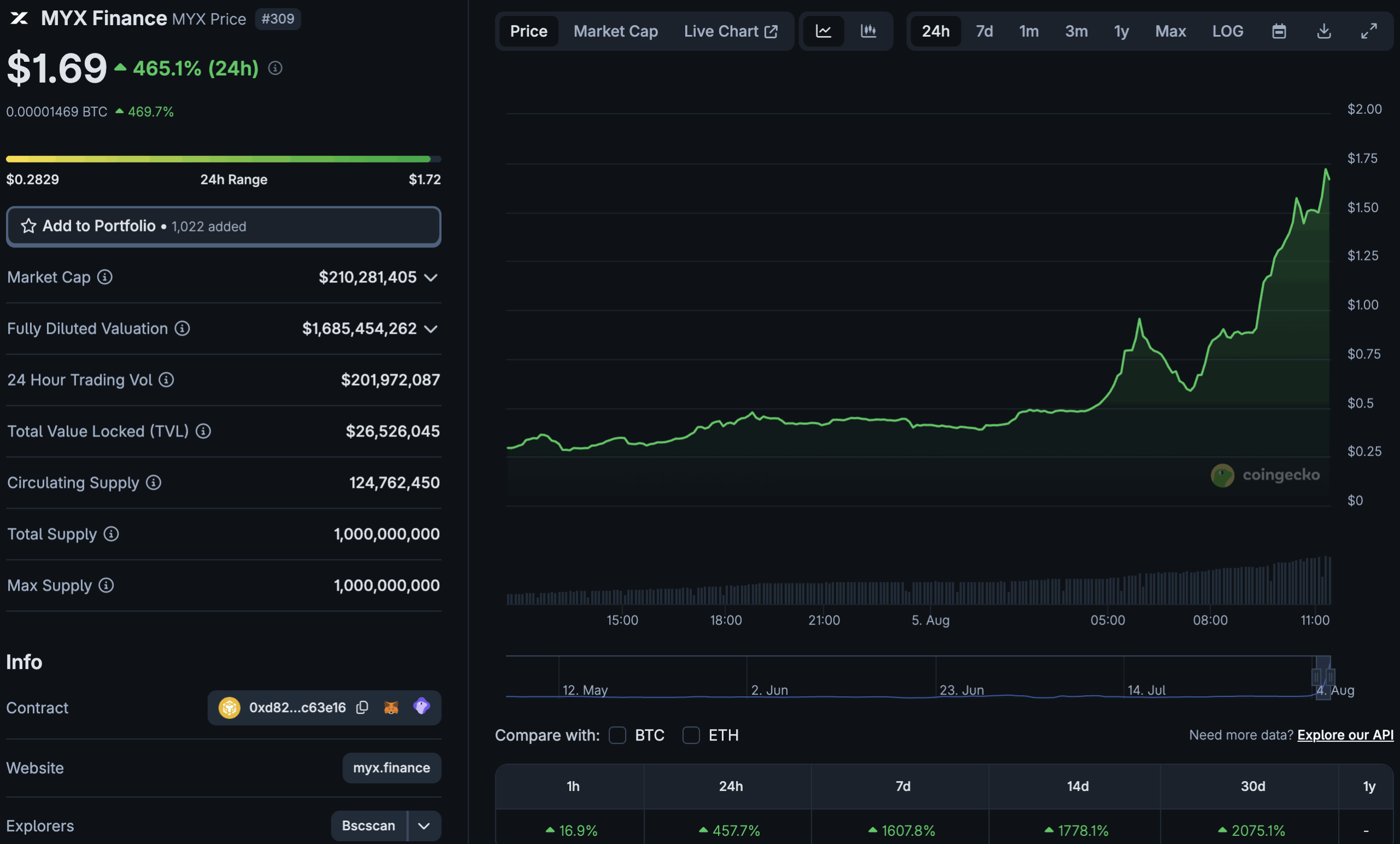Open Bscscan explorer

pos(369,825)
